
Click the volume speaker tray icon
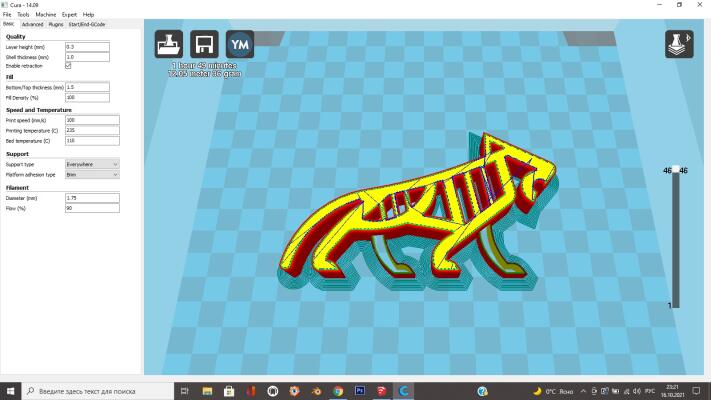click(637, 391)
